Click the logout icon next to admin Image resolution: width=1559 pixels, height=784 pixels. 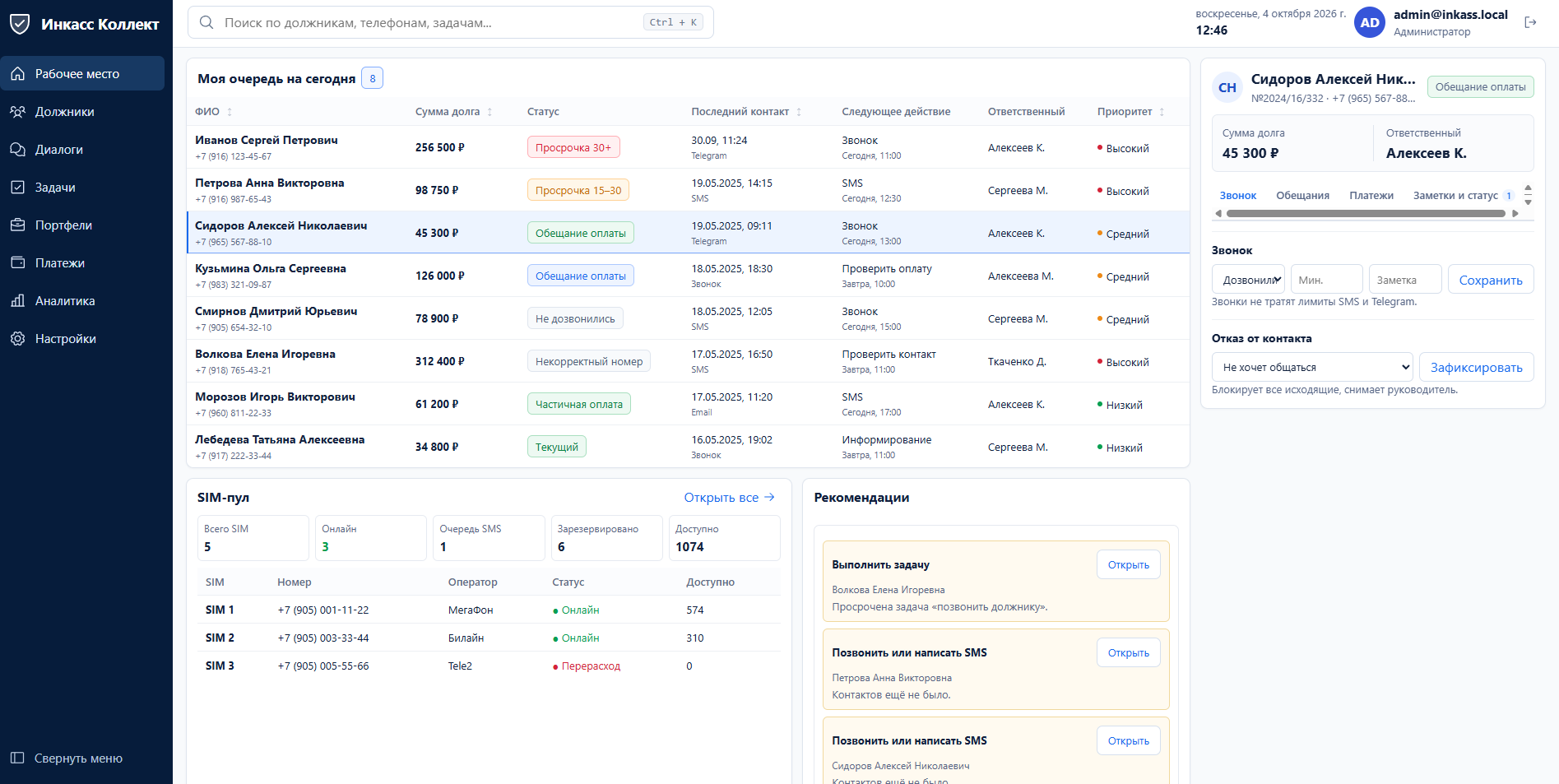click(x=1530, y=22)
